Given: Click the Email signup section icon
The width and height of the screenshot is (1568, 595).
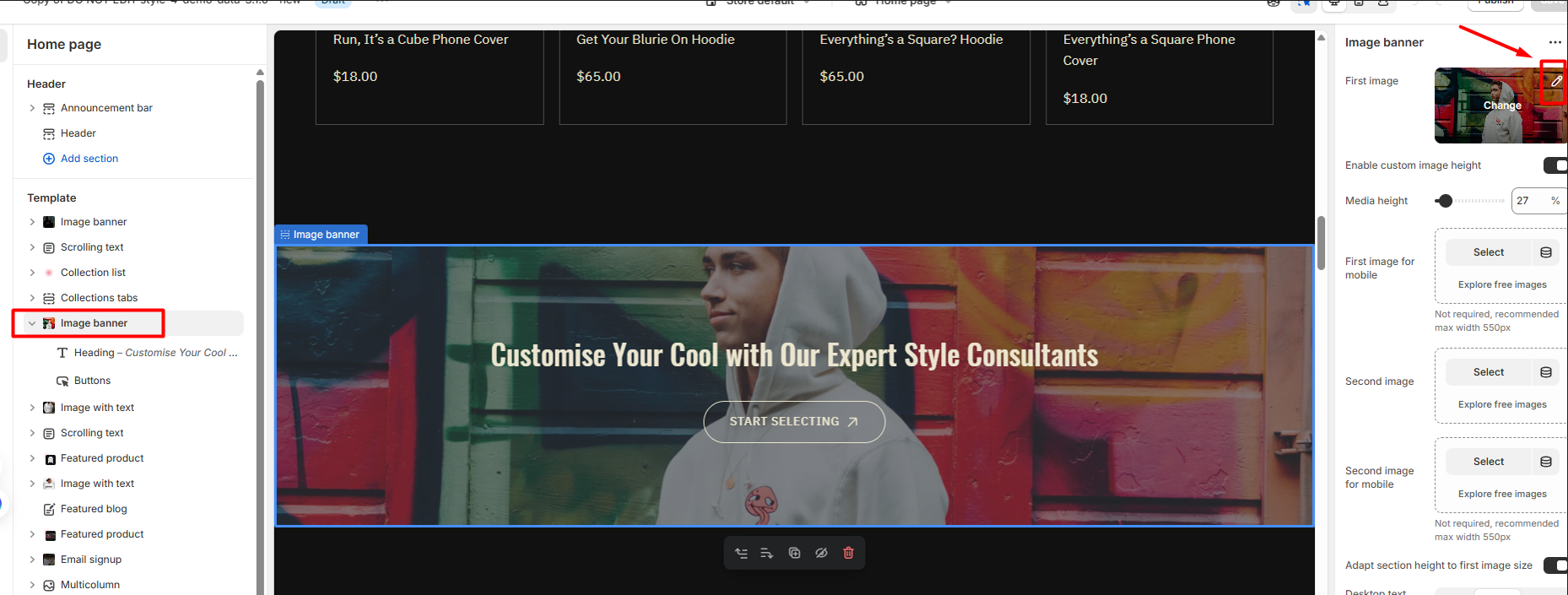Looking at the screenshot, I should pyautogui.click(x=49, y=560).
